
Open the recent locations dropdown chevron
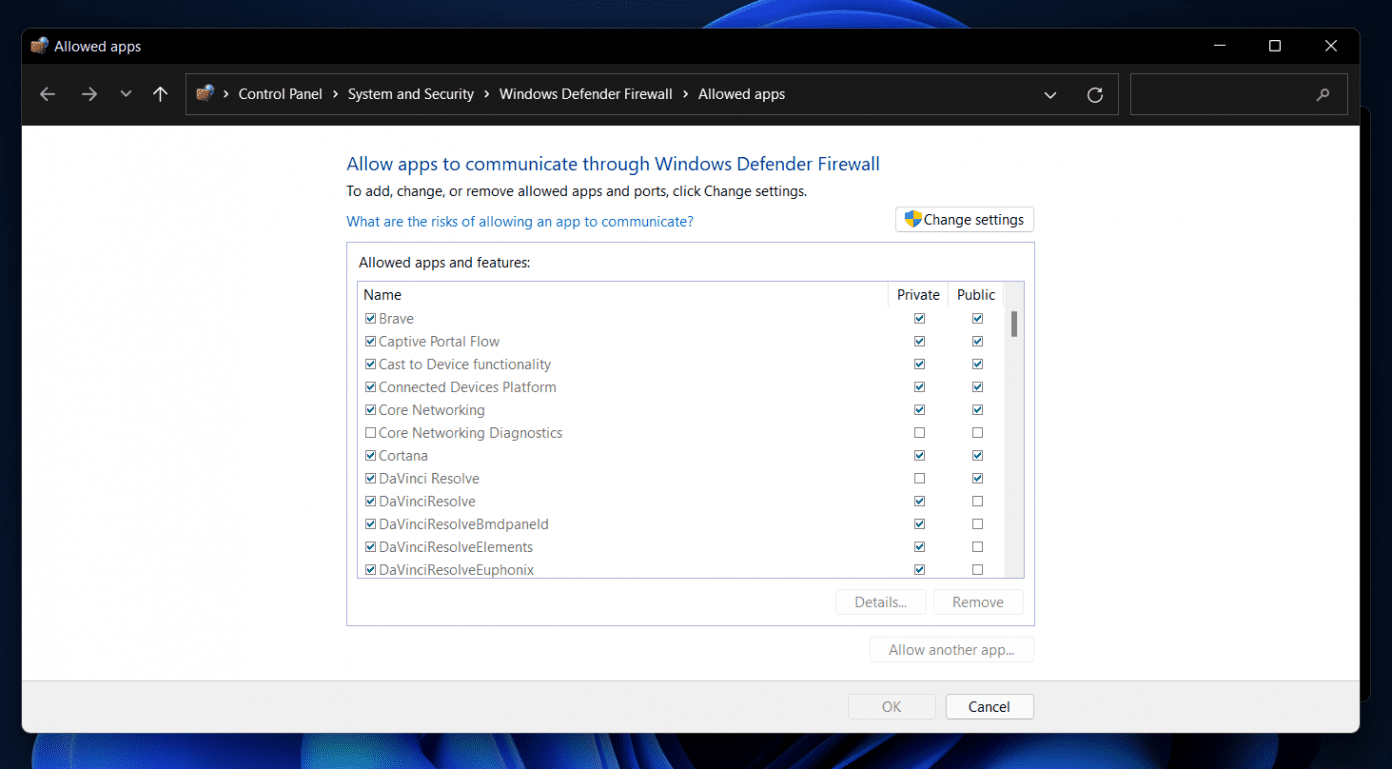tap(126, 94)
